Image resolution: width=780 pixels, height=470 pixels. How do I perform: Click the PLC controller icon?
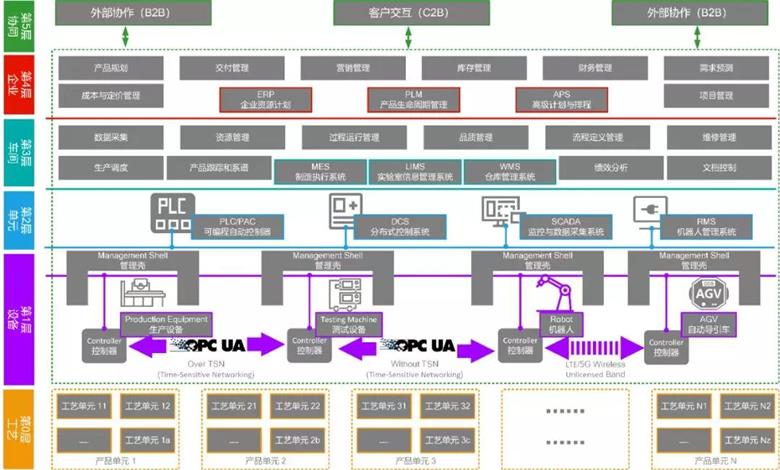coord(172,211)
